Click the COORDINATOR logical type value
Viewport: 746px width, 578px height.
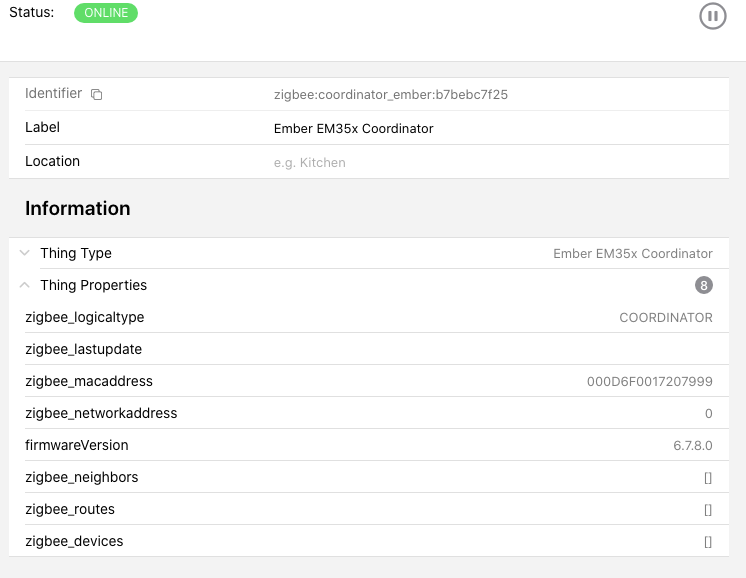[x=665, y=318]
